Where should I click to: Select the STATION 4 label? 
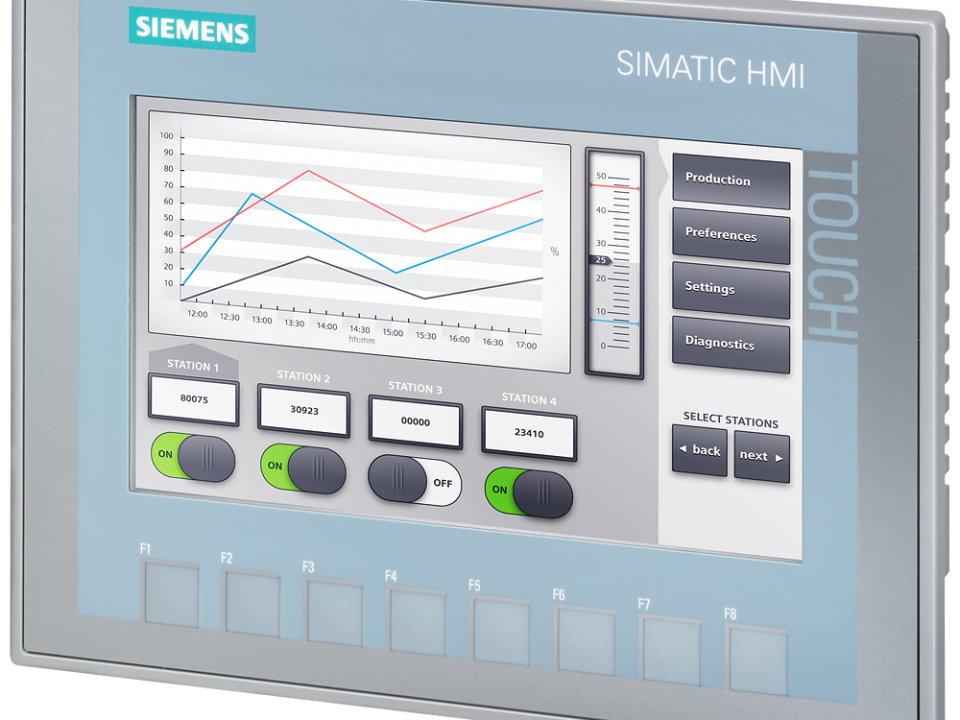pyautogui.click(x=529, y=399)
